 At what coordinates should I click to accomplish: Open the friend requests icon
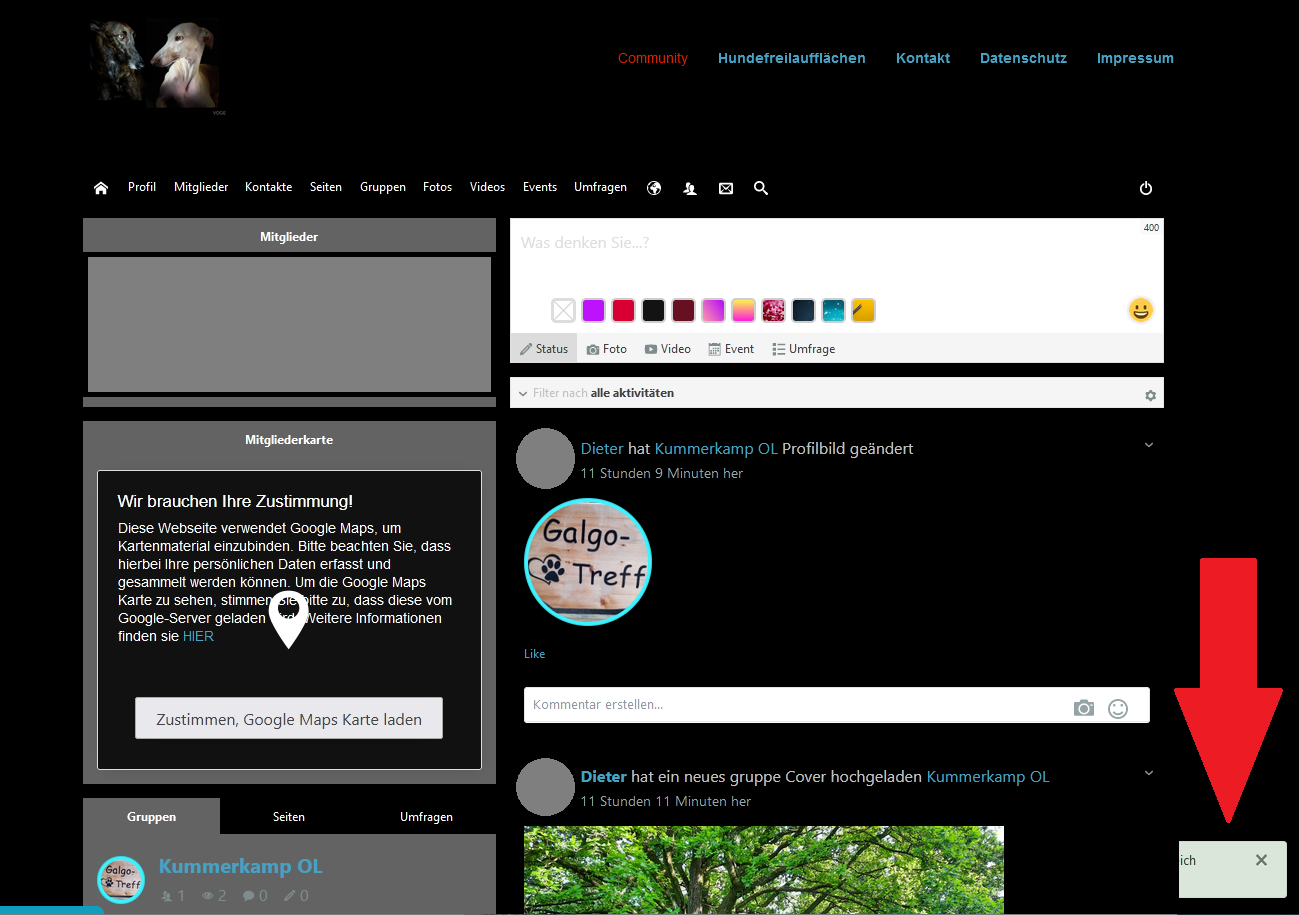click(690, 188)
